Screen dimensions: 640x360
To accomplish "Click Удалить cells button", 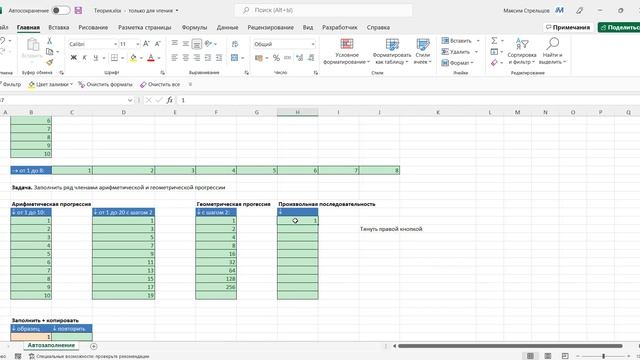I will point(456,52).
